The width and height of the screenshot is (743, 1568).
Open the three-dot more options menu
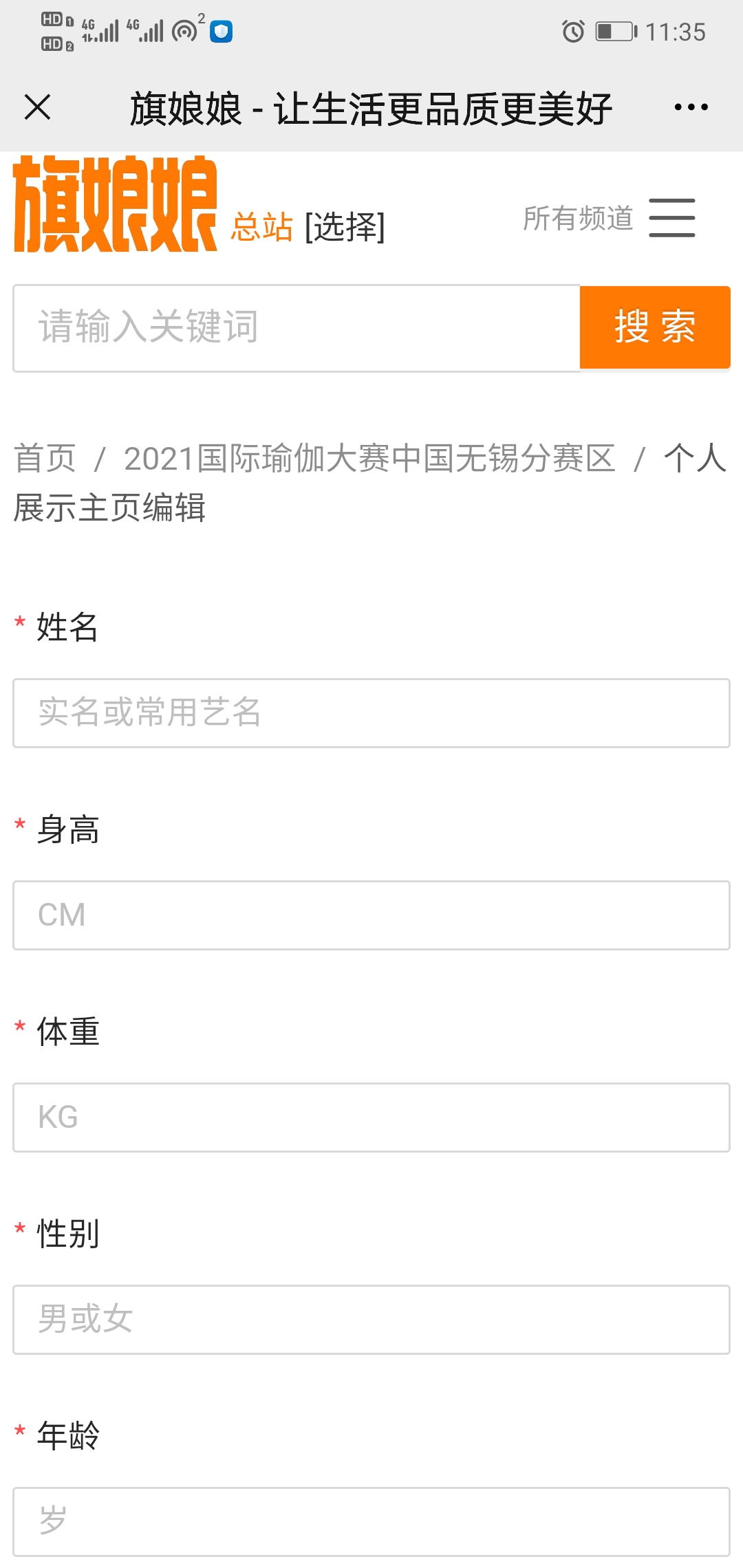691,107
